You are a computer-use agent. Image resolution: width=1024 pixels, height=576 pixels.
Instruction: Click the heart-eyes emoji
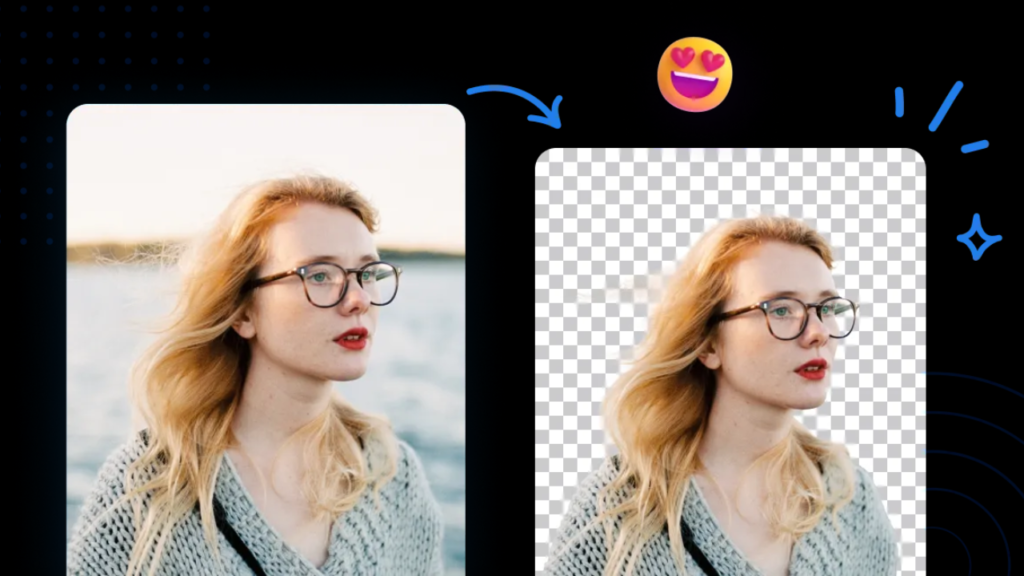tap(695, 74)
